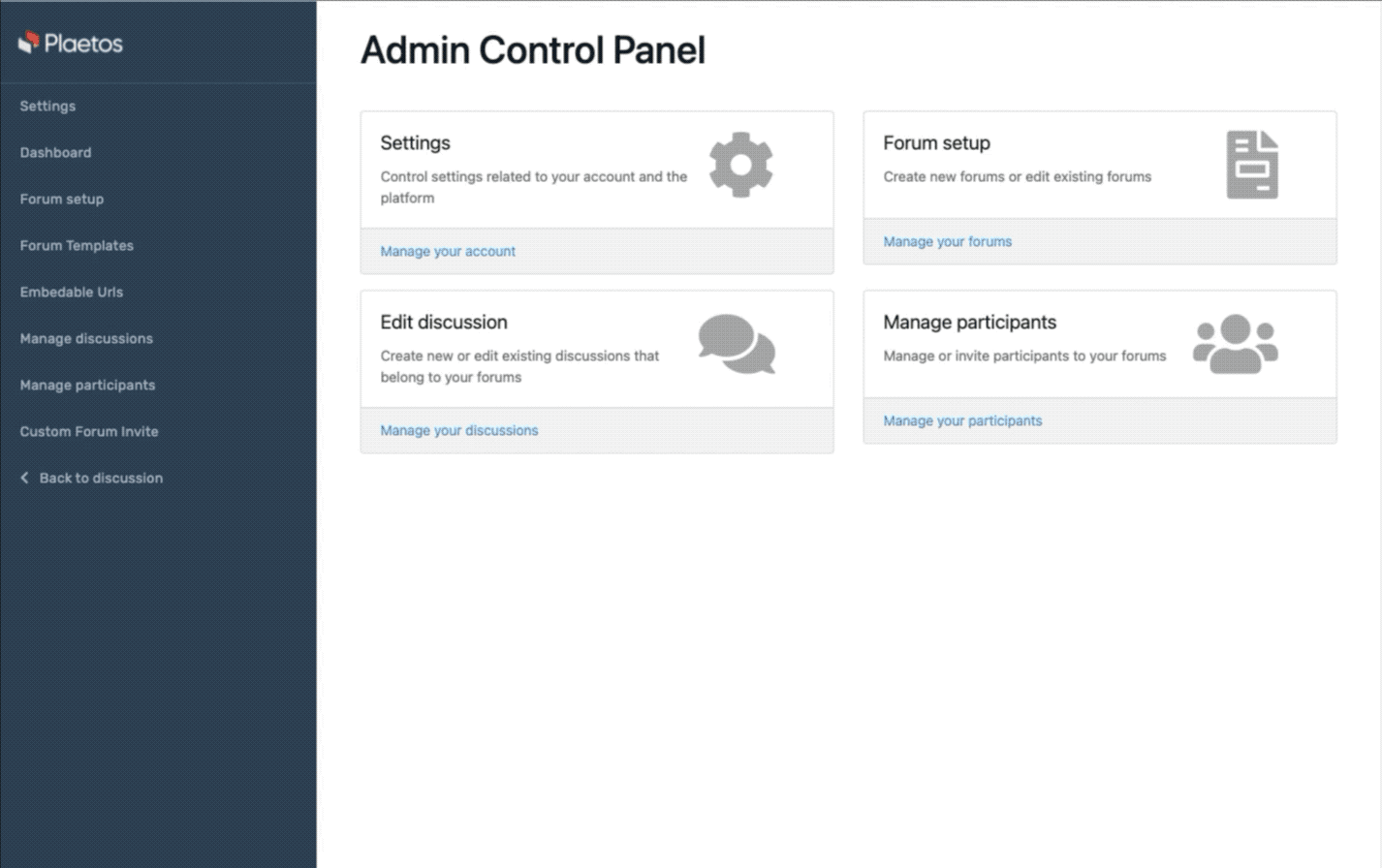Visit the Manage your participants link
This screenshot has width=1382, height=868.
coord(962,421)
